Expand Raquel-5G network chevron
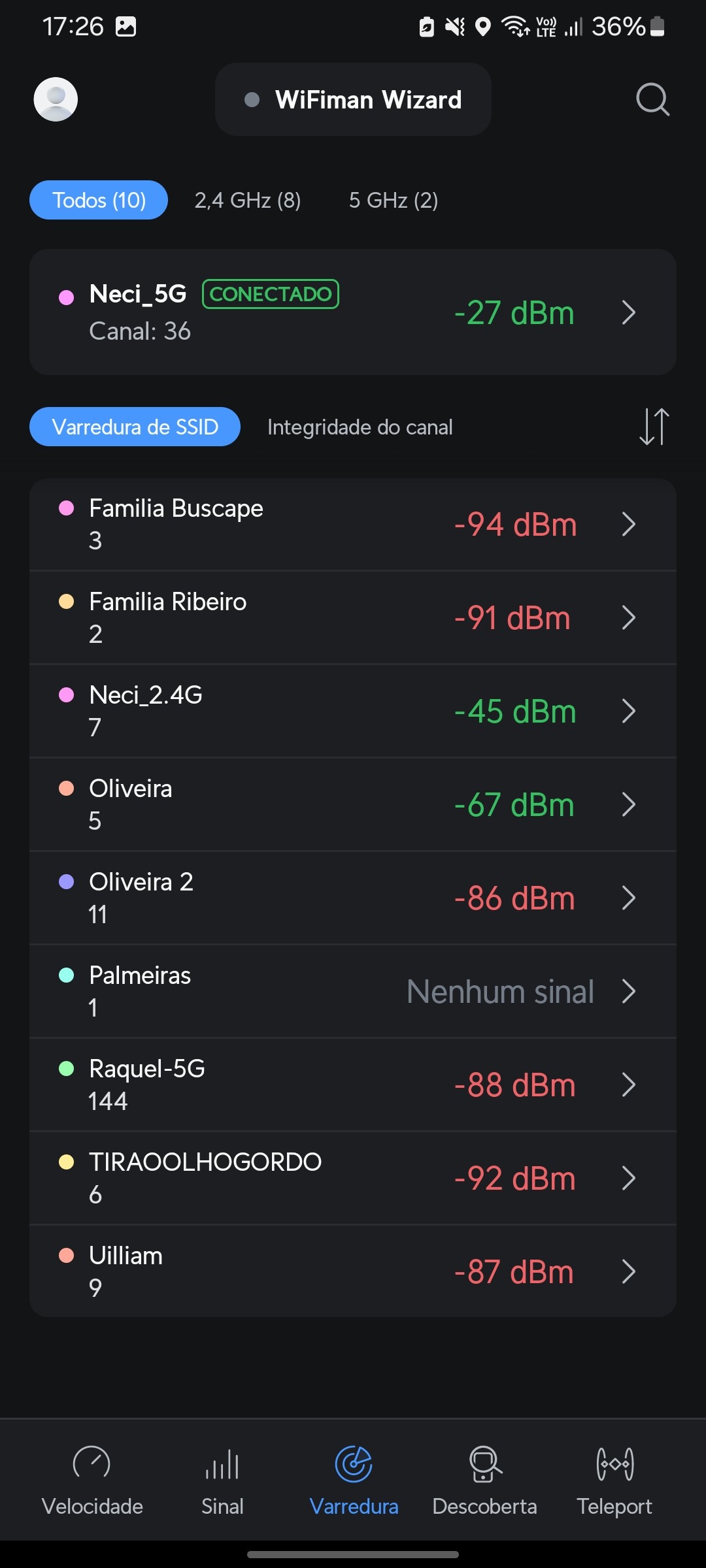706x1568 pixels. 629,1085
